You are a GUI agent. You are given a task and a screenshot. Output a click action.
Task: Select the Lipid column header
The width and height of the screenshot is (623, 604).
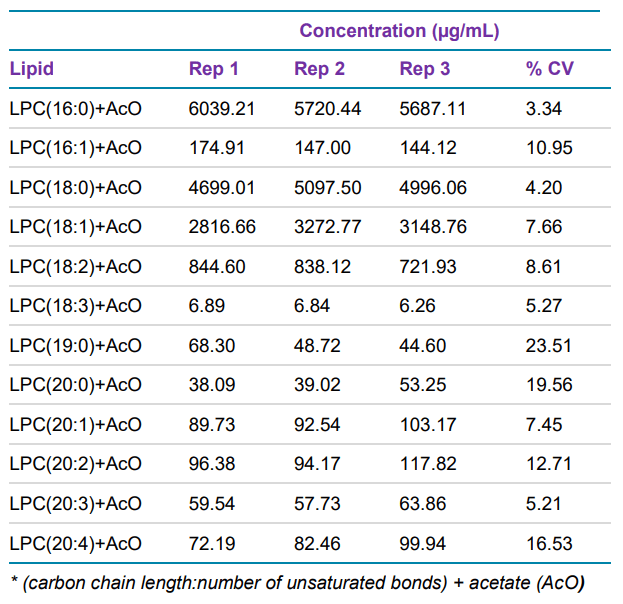tap(32, 69)
